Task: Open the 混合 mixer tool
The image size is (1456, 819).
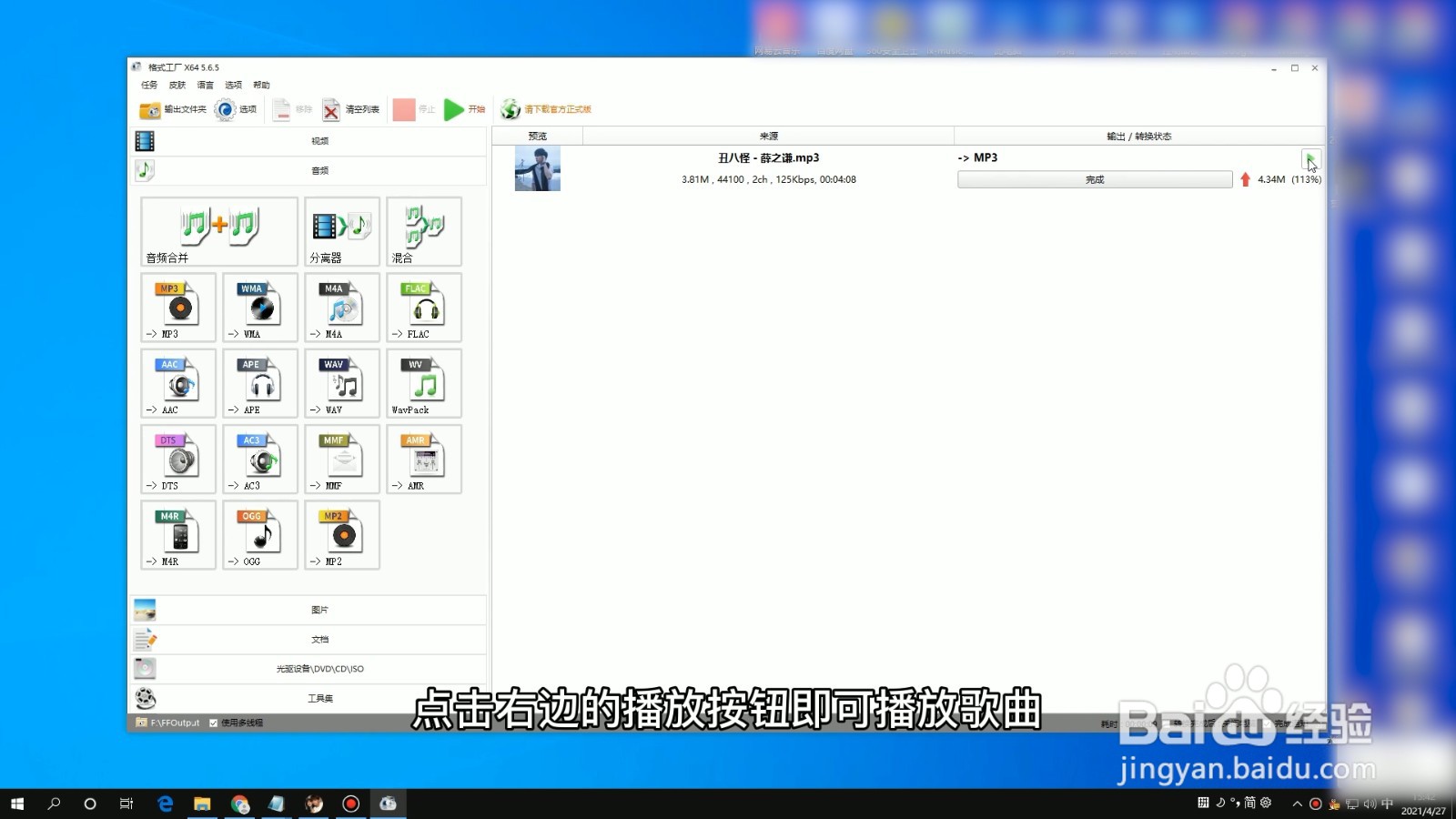Action: pos(422,231)
